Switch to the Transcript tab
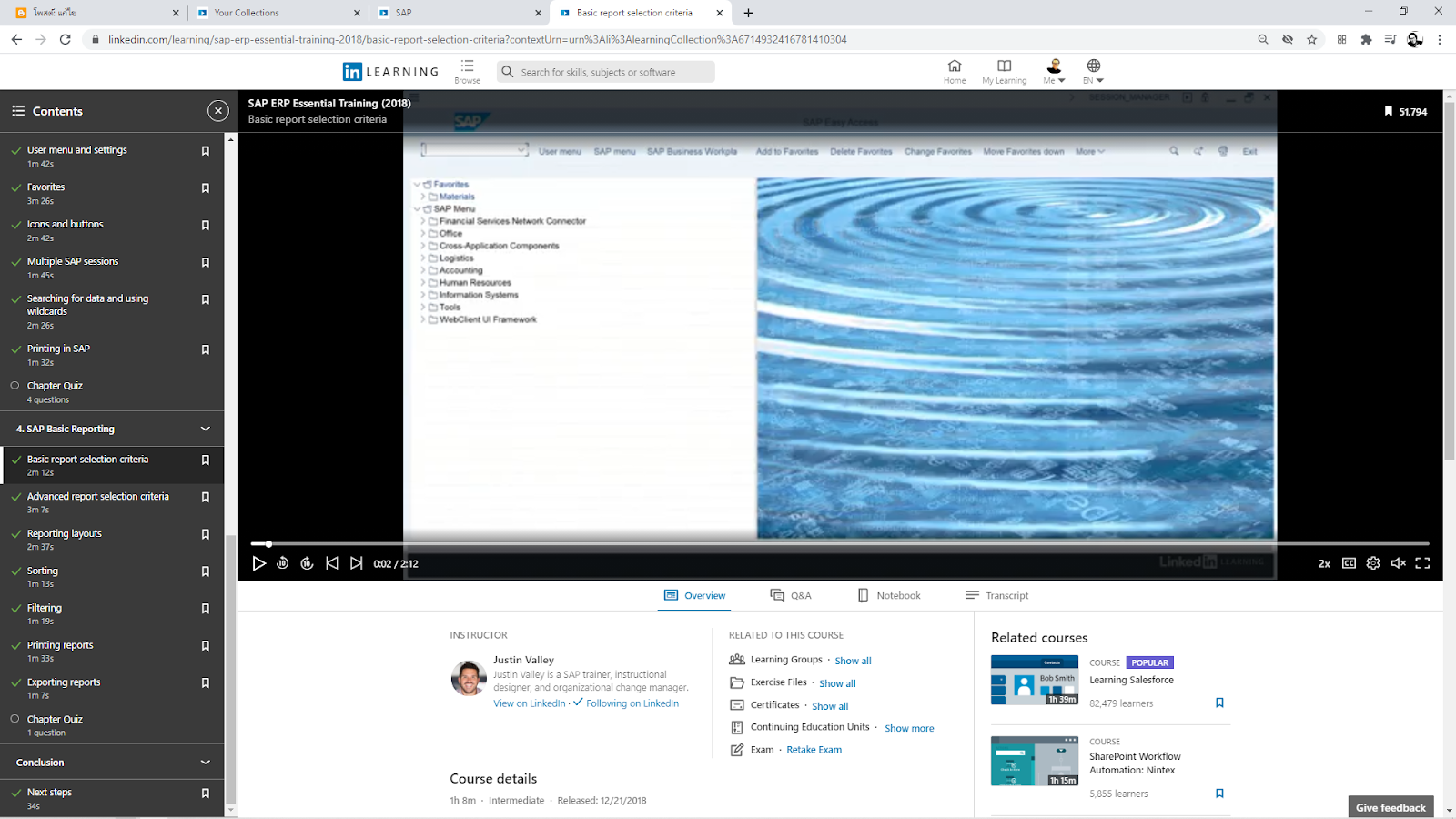The image size is (1456, 819). (x=997, y=595)
